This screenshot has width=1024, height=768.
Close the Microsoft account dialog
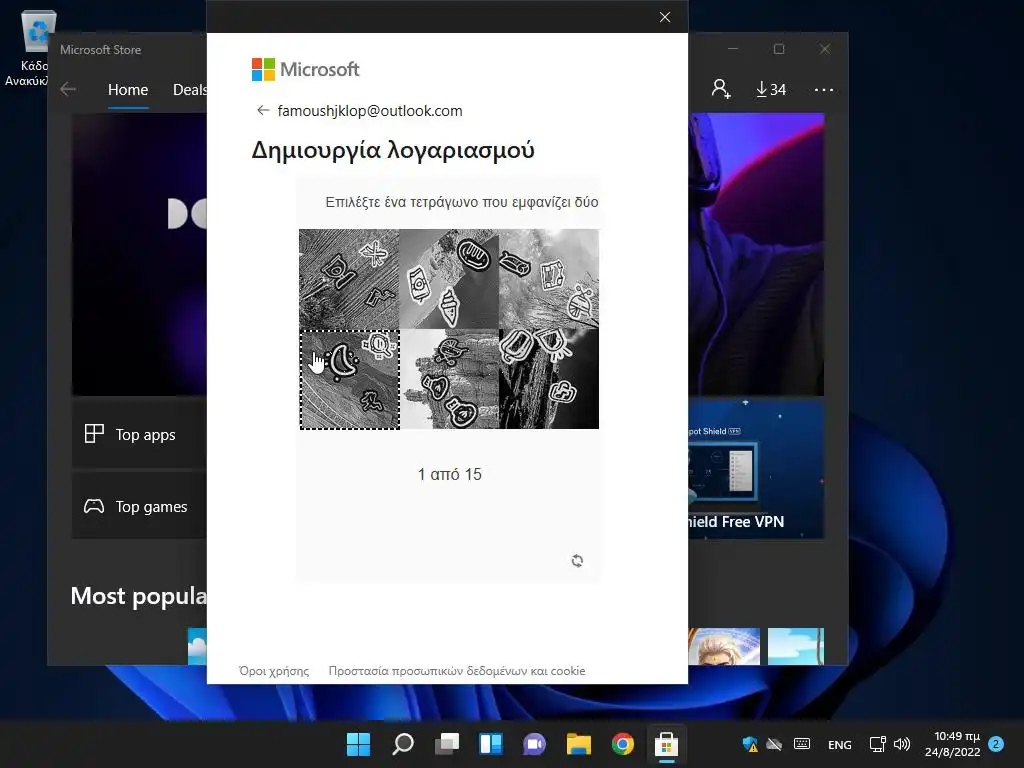(x=665, y=17)
